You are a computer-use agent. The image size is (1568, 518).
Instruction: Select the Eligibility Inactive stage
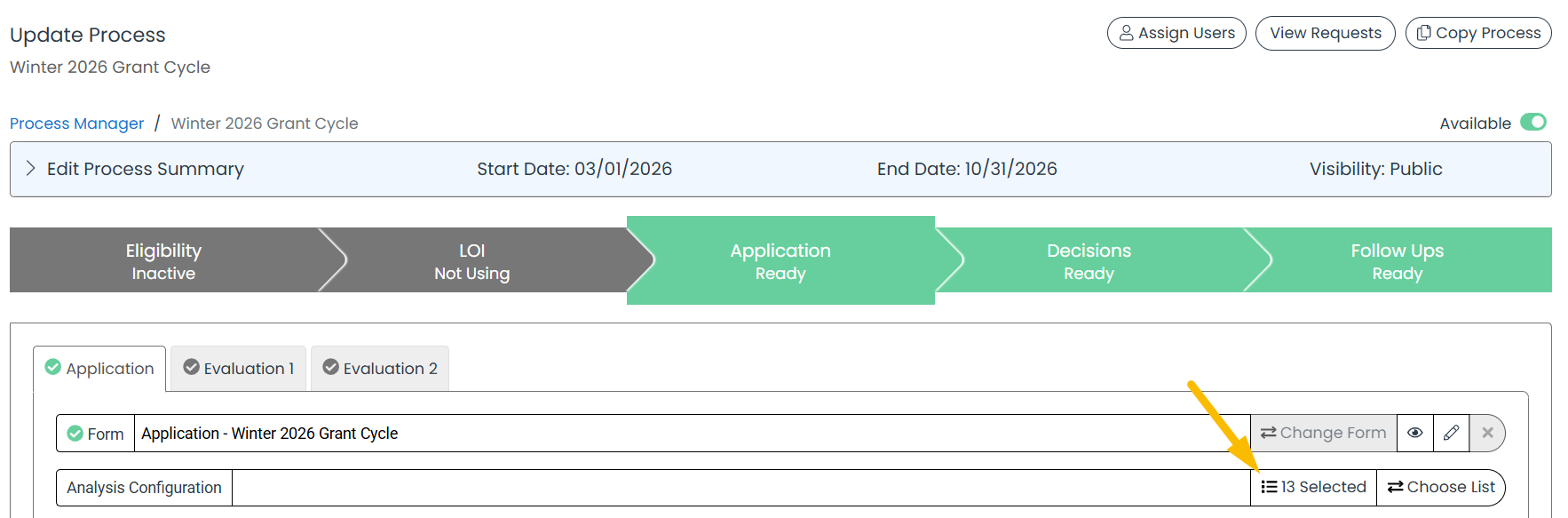(163, 260)
